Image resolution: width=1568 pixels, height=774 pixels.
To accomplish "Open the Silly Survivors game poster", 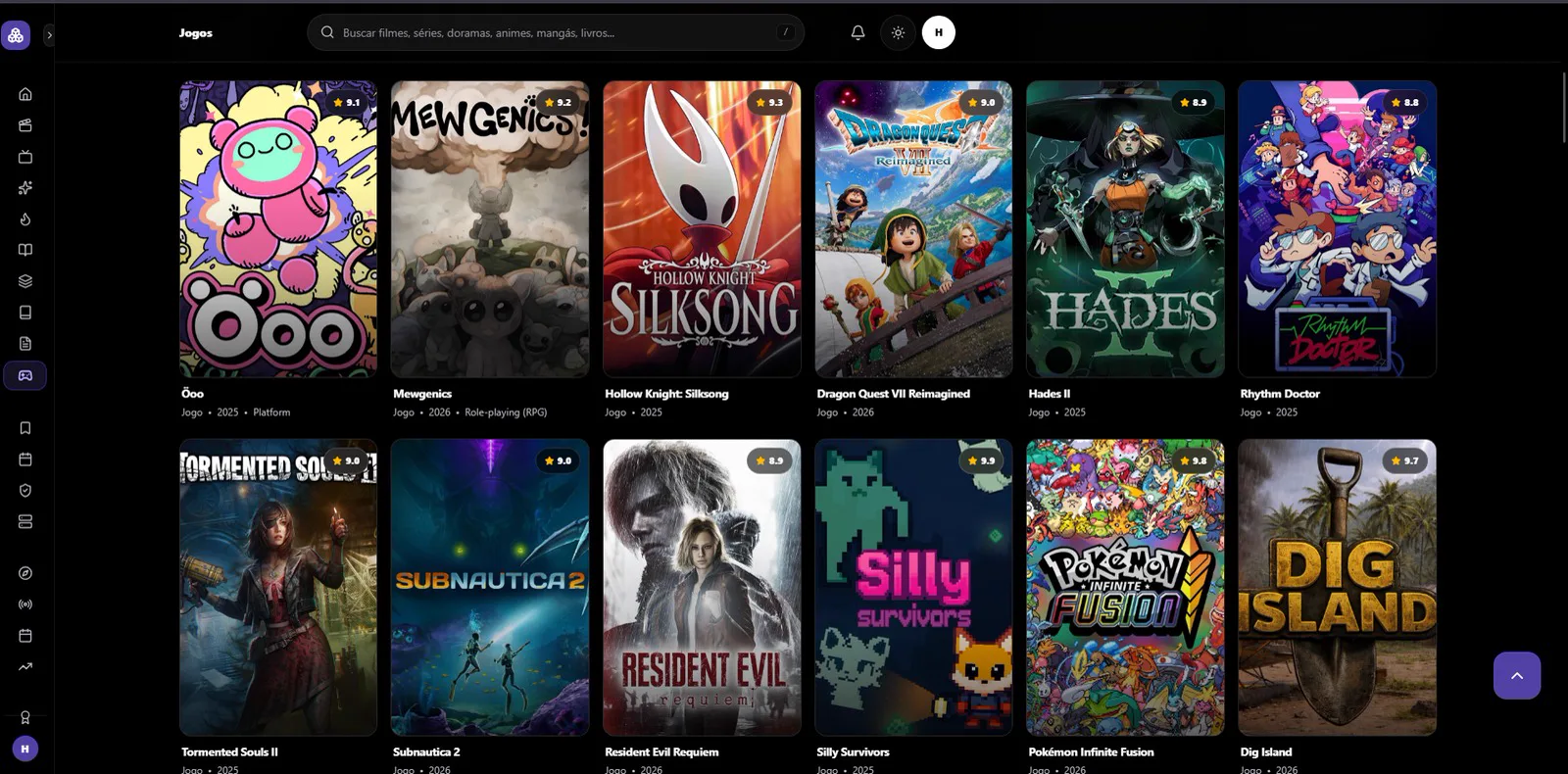I will (x=913, y=588).
